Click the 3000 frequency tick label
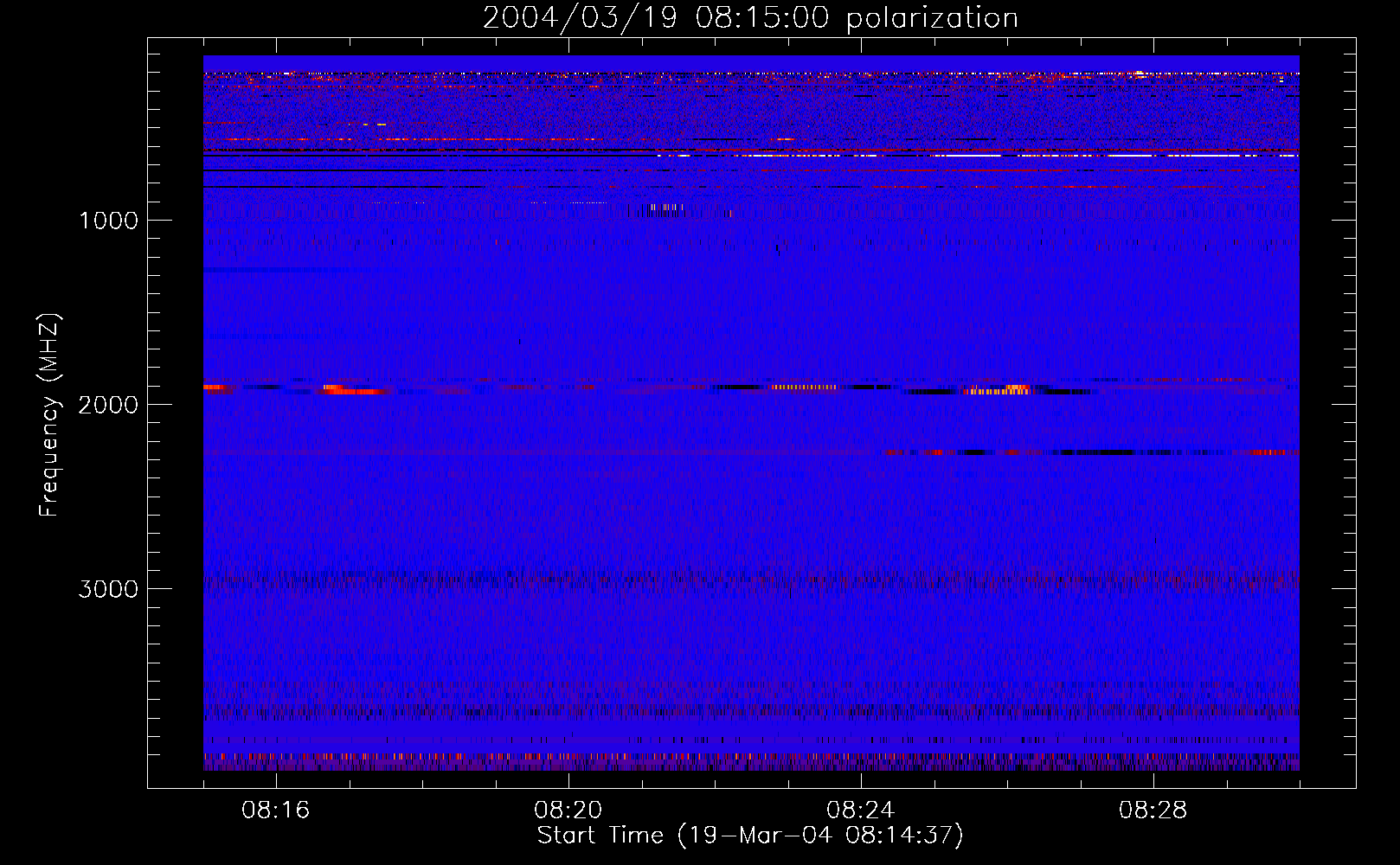 click(108, 589)
